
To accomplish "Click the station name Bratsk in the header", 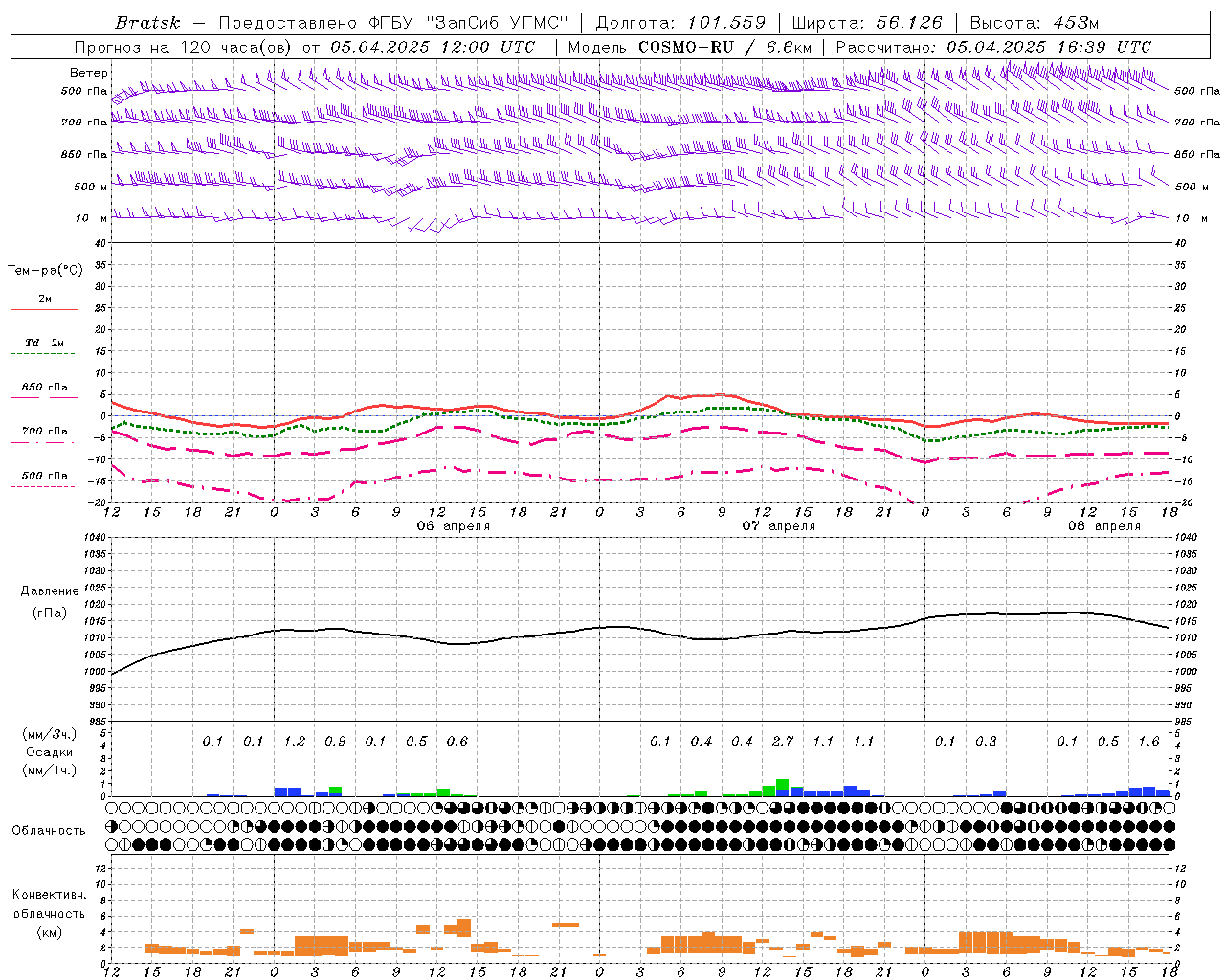I will (x=147, y=23).
